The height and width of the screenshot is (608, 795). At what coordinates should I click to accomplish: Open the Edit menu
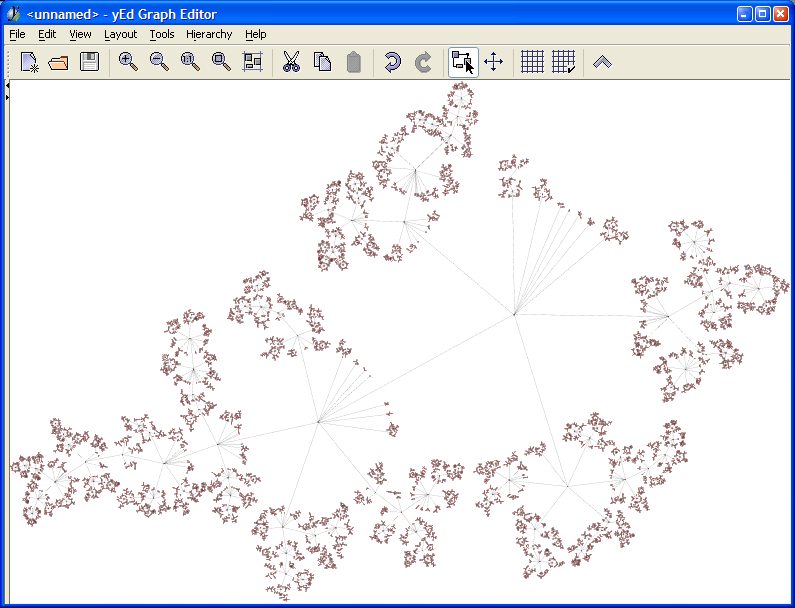pos(47,34)
